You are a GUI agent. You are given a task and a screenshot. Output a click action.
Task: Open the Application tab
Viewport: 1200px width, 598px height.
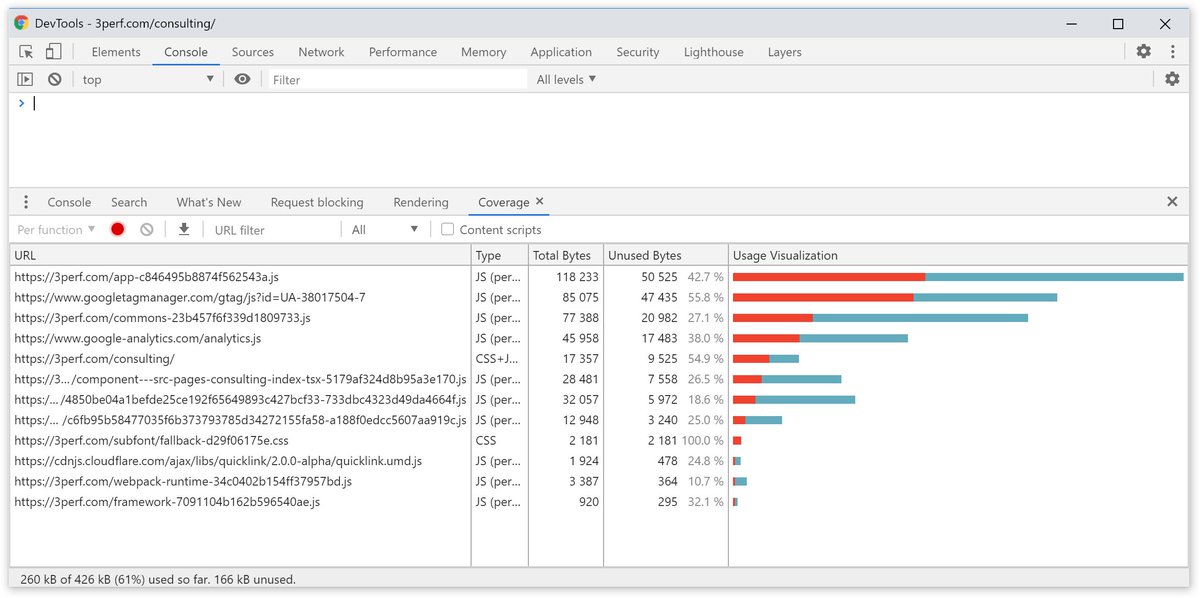[x=561, y=52]
